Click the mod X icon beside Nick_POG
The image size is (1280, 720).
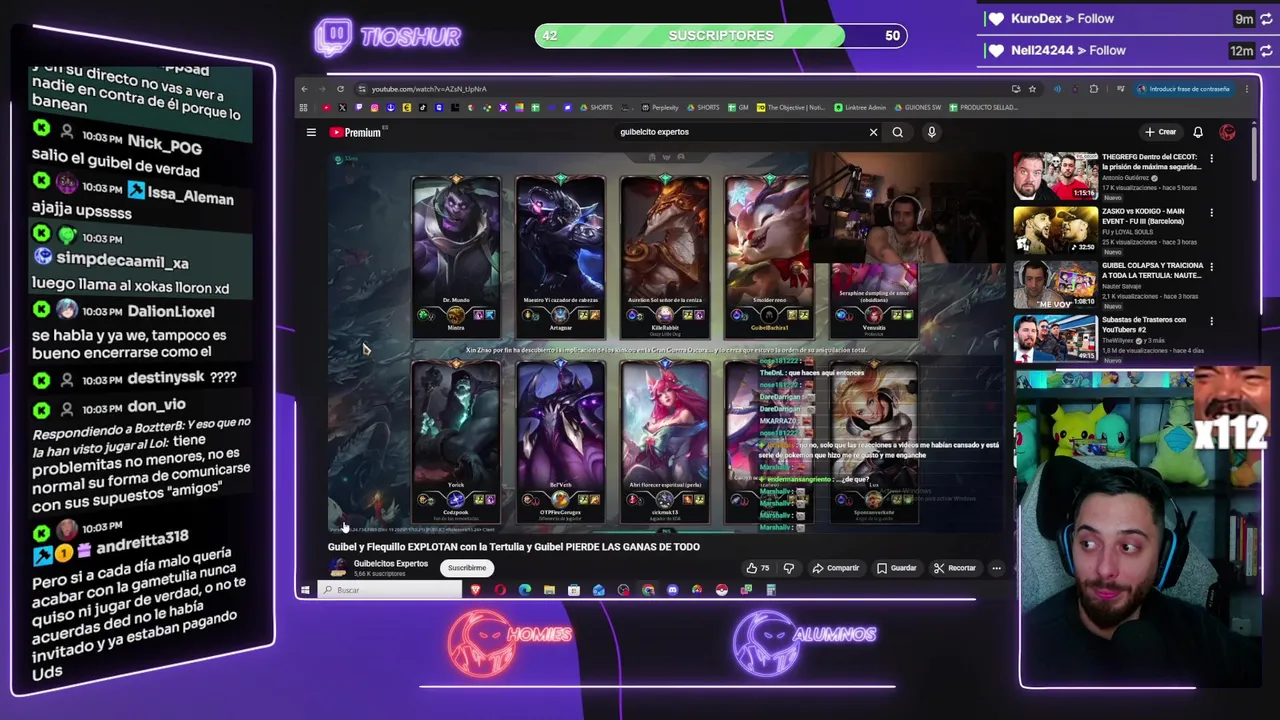[x=41, y=129]
